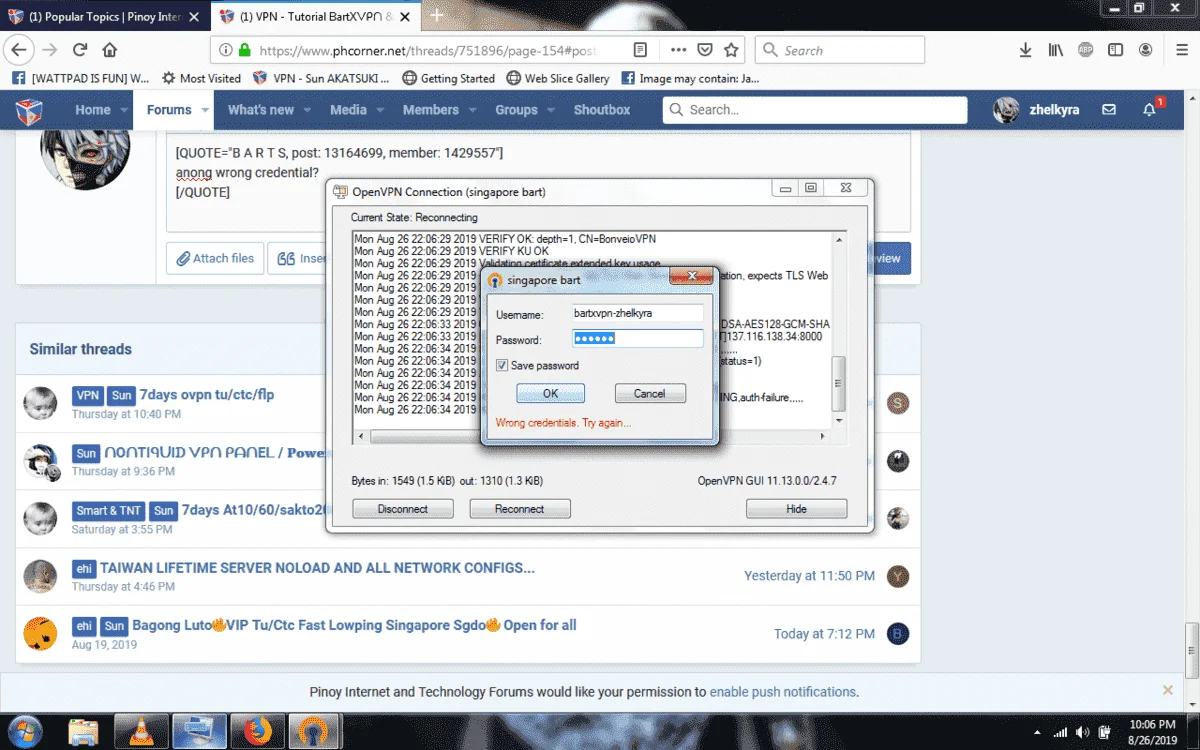Click OK in the credentials dialog
The width and height of the screenshot is (1200, 750).
point(550,394)
